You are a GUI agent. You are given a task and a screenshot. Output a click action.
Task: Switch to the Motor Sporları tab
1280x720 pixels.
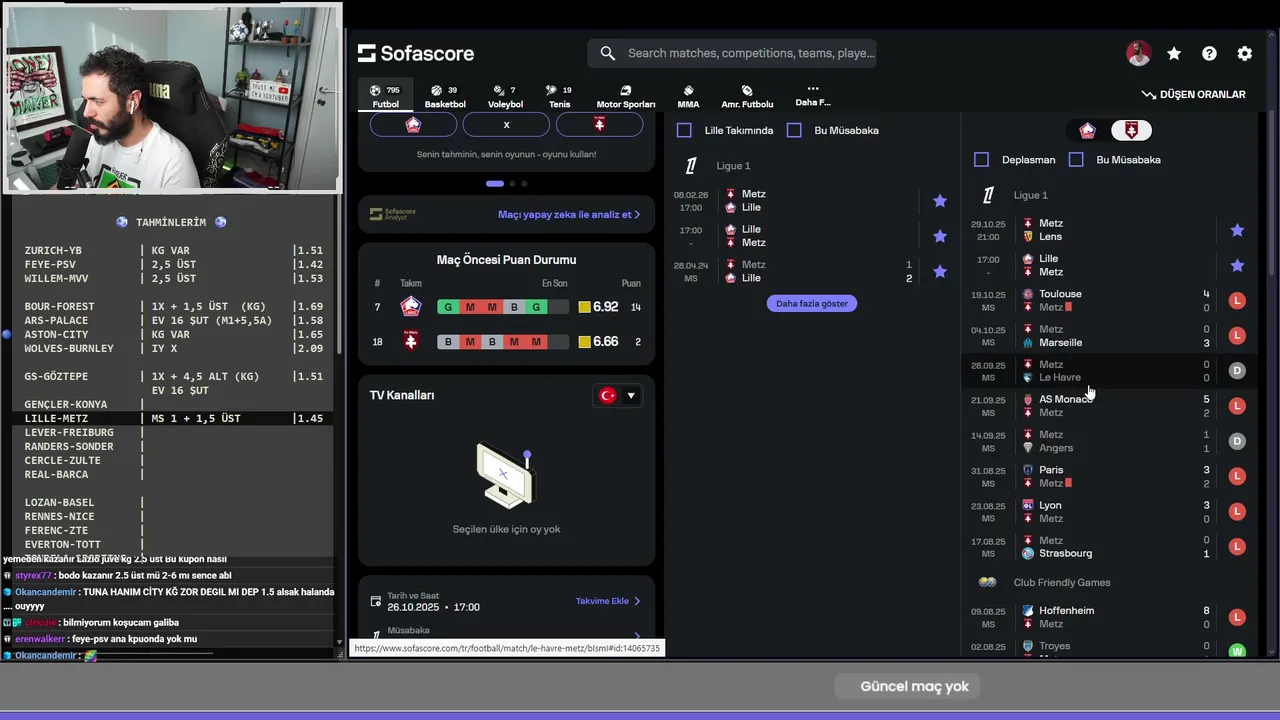click(x=626, y=96)
